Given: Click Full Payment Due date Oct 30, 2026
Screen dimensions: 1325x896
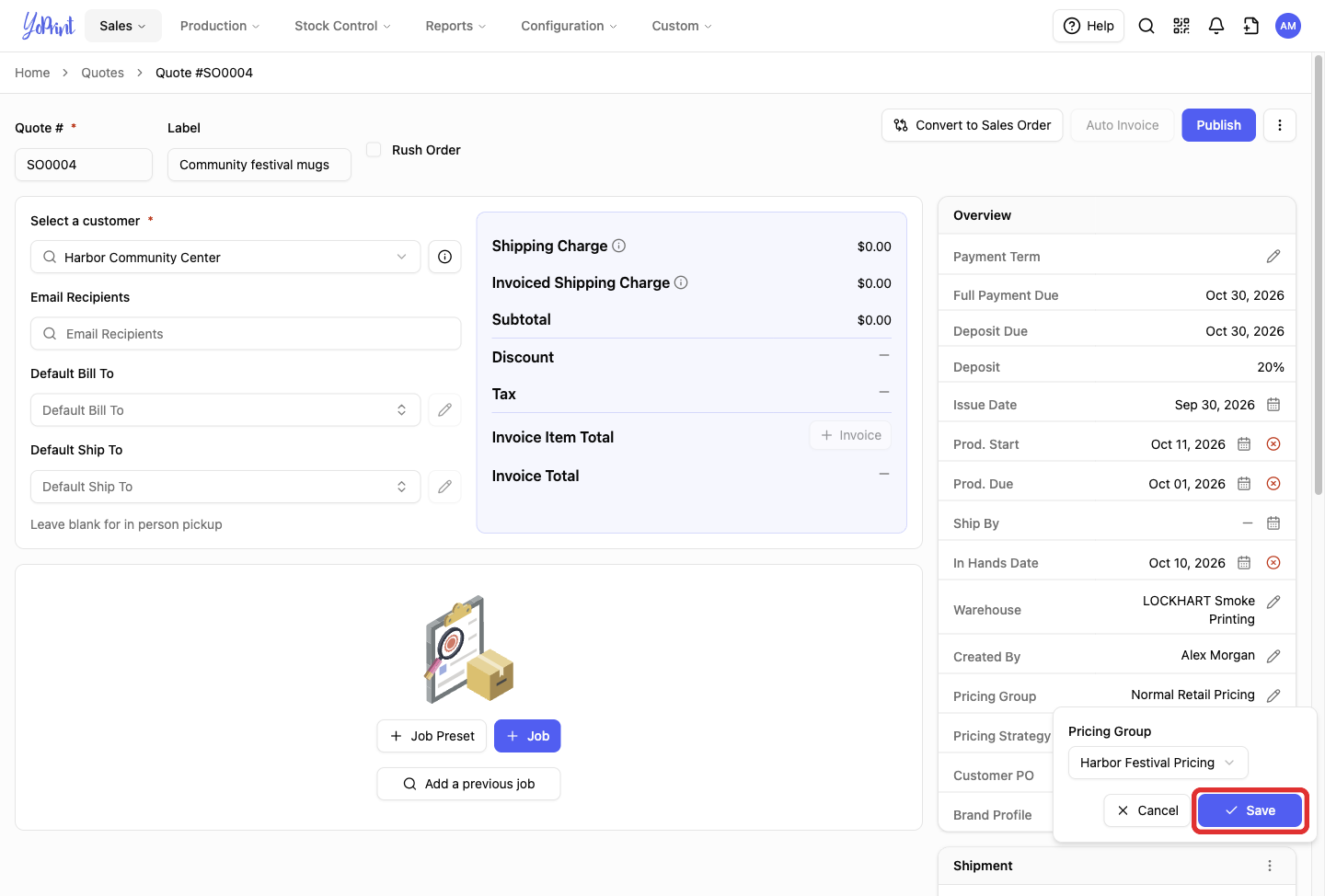Looking at the screenshot, I should coord(1245,295).
